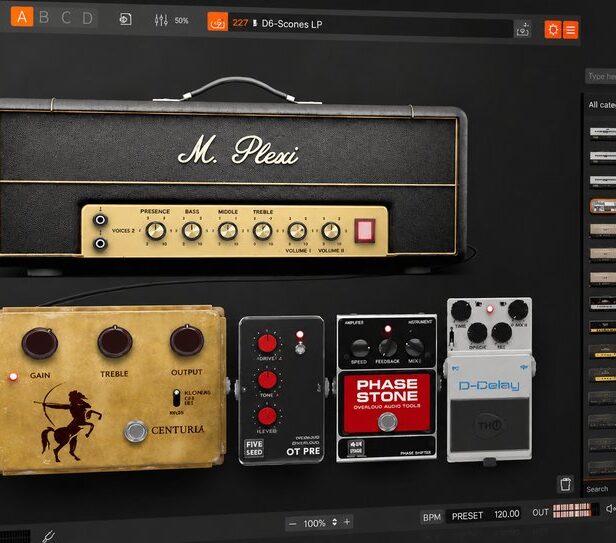The width and height of the screenshot is (616, 543).
Task: Click the 100% zoom value
Action: coord(314,523)
